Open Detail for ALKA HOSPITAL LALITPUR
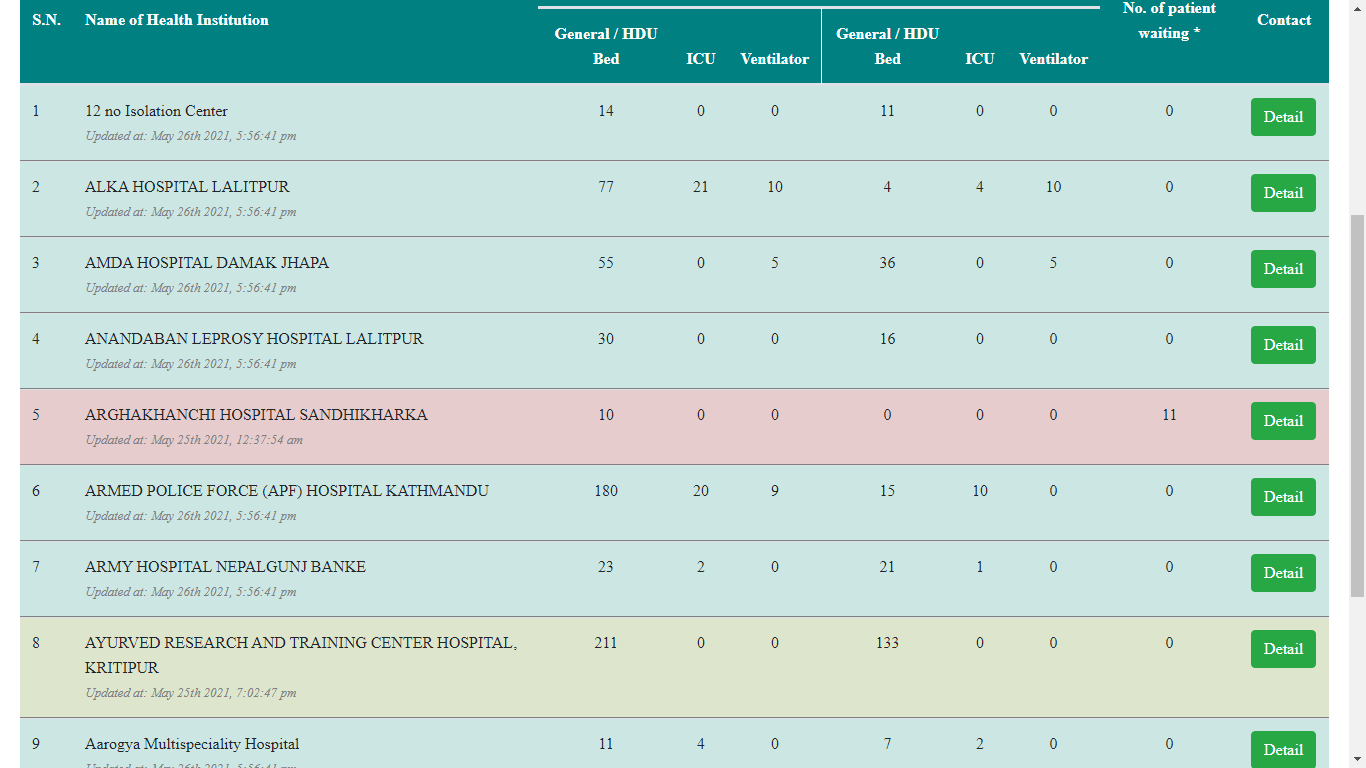Viewport: 1366px width, 768px height. 1283,193
